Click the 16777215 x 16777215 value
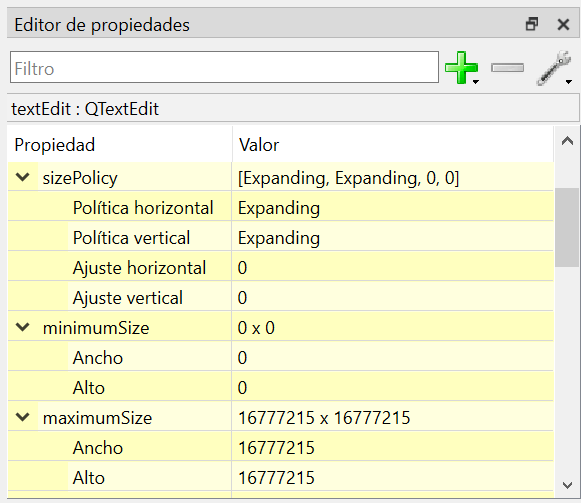The image size is (581, 503). tap(324, 417)
